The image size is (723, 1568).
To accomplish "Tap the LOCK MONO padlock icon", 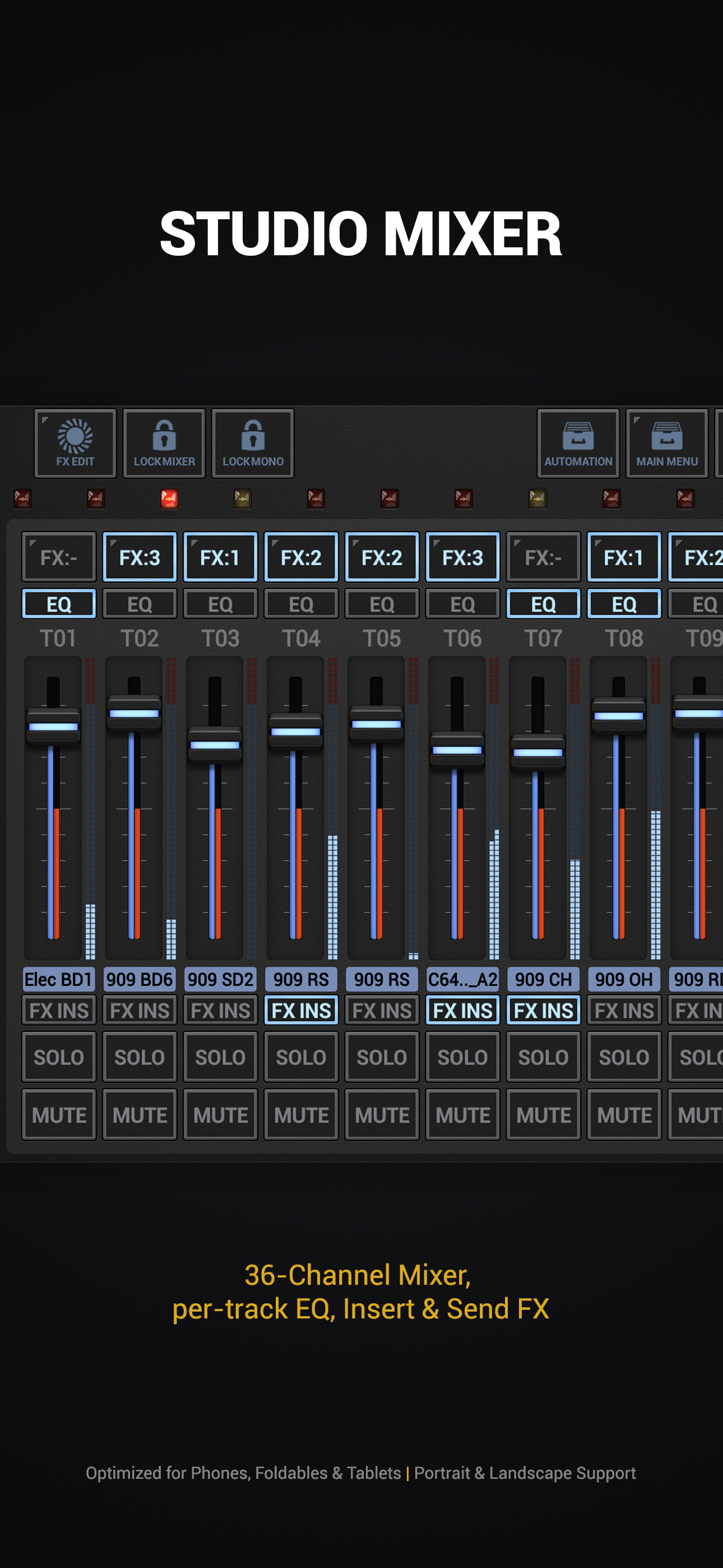I will tap(253, 435).
